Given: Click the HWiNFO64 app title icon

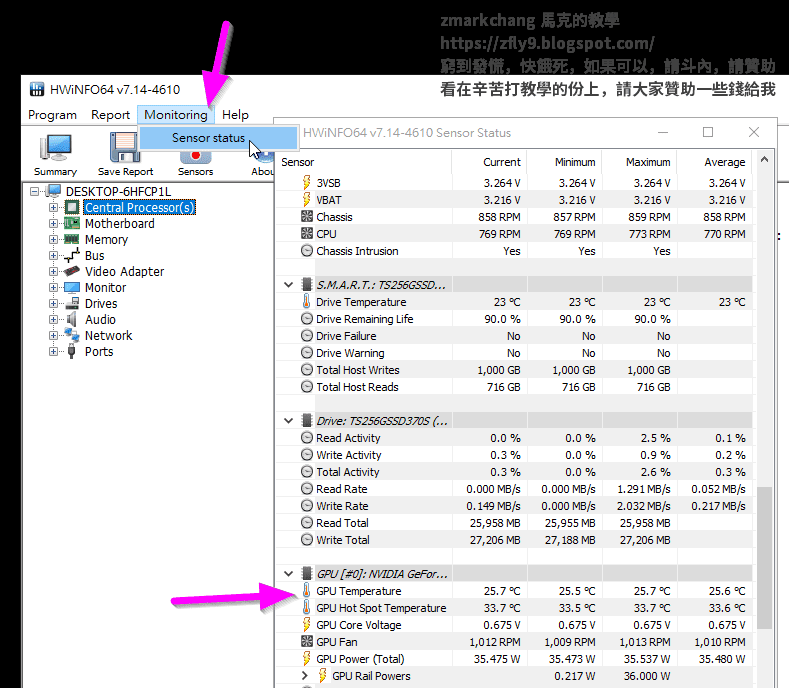Looking at the screenshot, I should (37, 89).
